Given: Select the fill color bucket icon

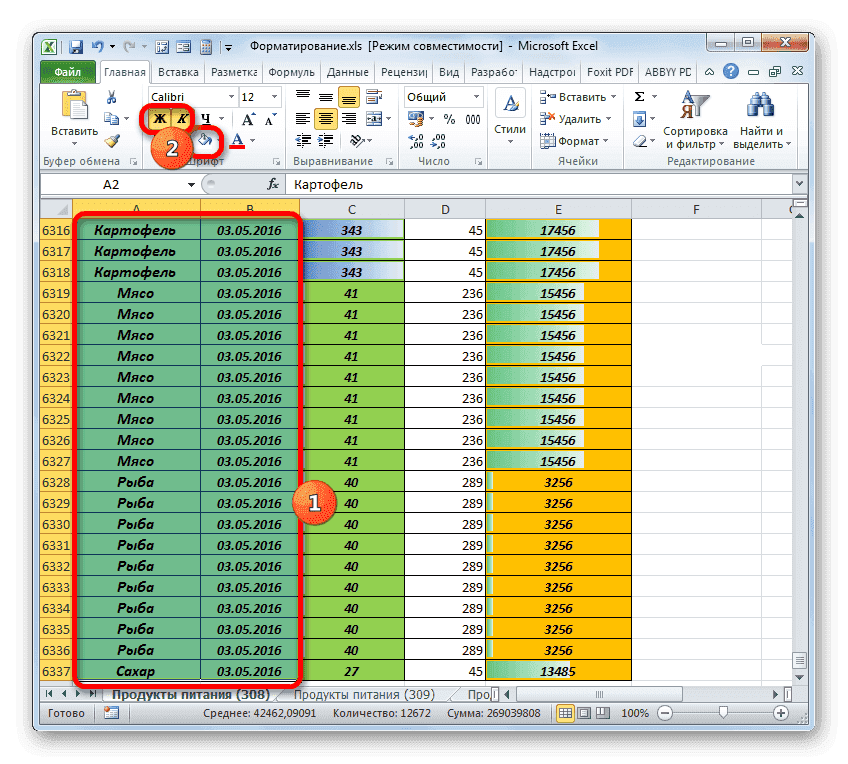Looking at the screenshot, I should pyautogui.click(x=204, y=140).
